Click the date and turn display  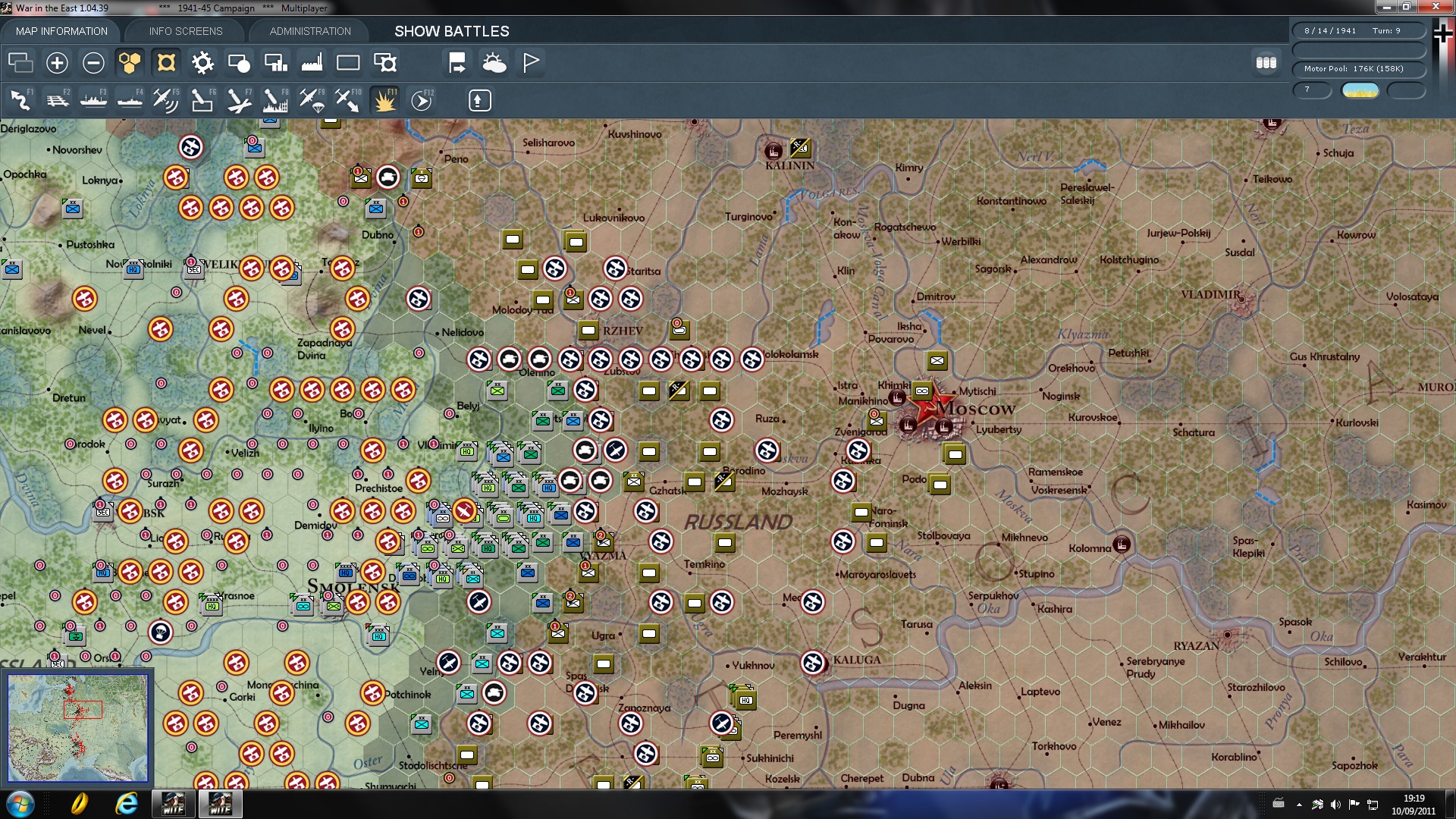[x=1359, y=31]
